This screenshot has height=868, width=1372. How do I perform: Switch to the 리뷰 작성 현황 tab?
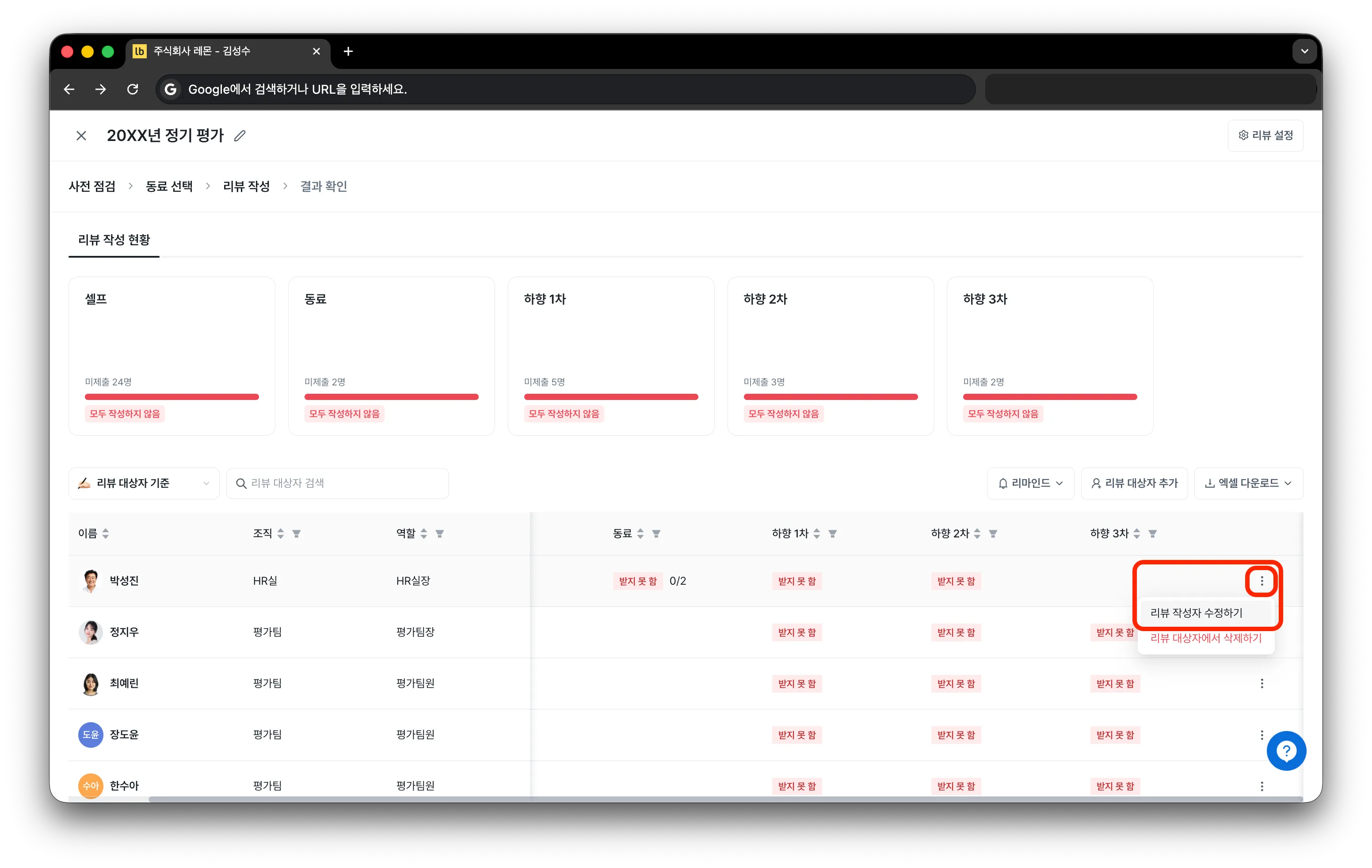click(x=114, y=240)
